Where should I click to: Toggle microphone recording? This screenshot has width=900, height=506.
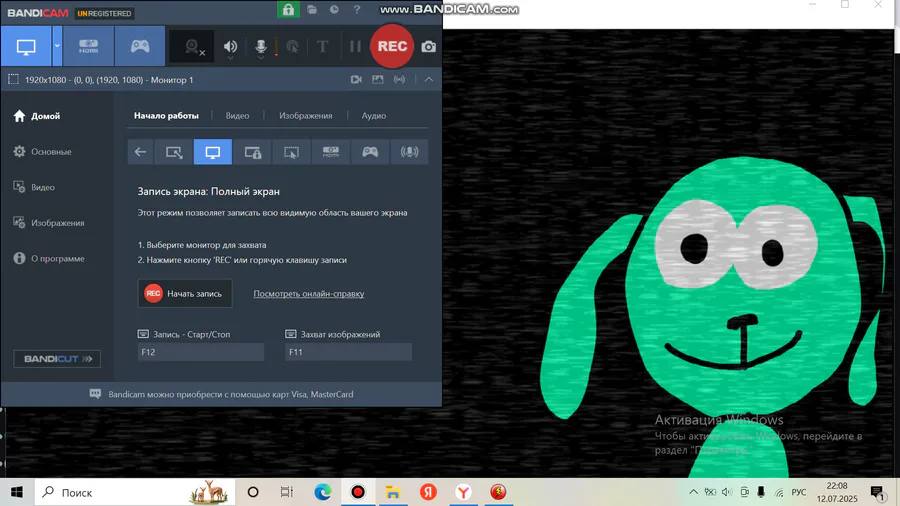pos(261,47)
